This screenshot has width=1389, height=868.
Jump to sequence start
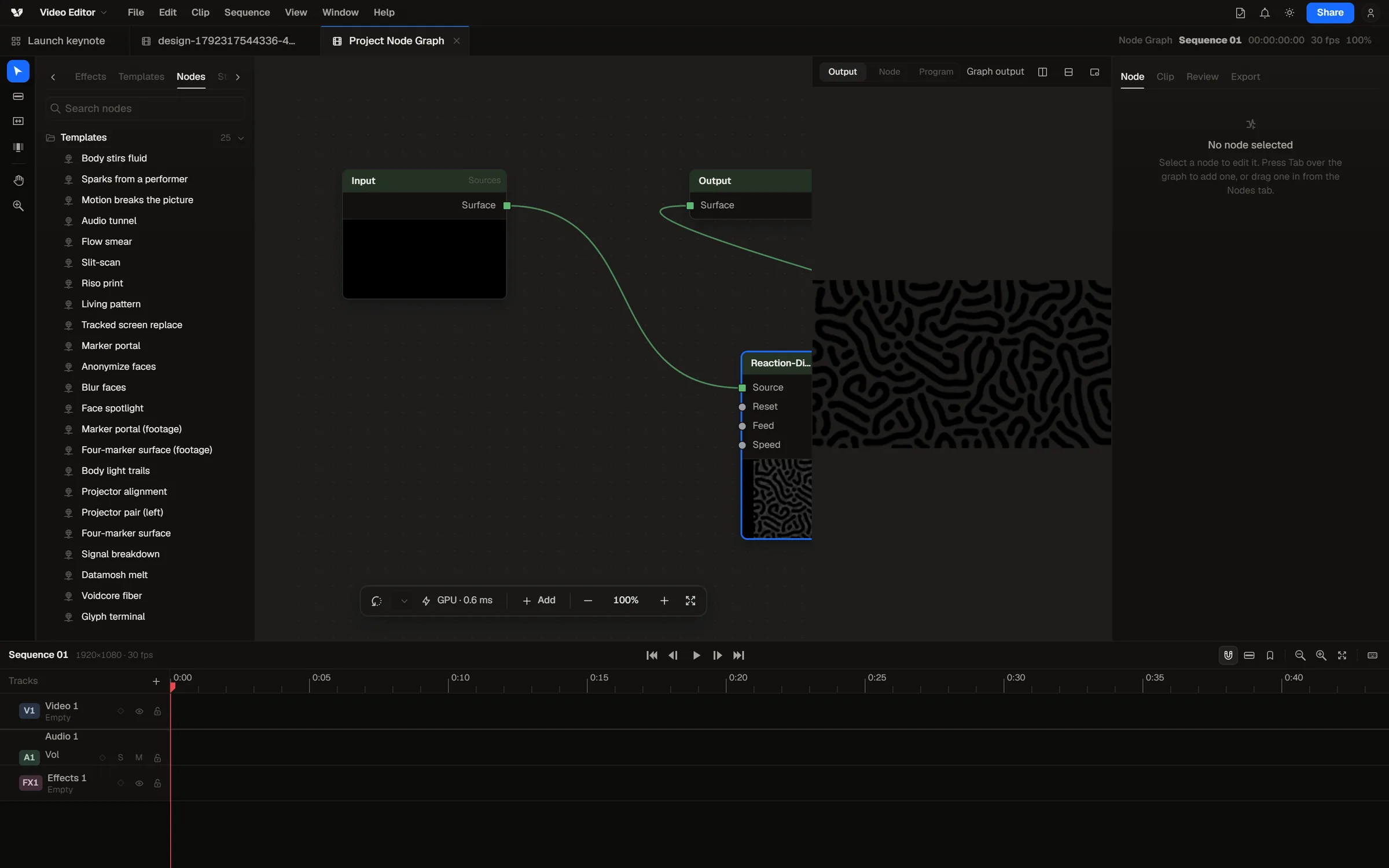652,655
